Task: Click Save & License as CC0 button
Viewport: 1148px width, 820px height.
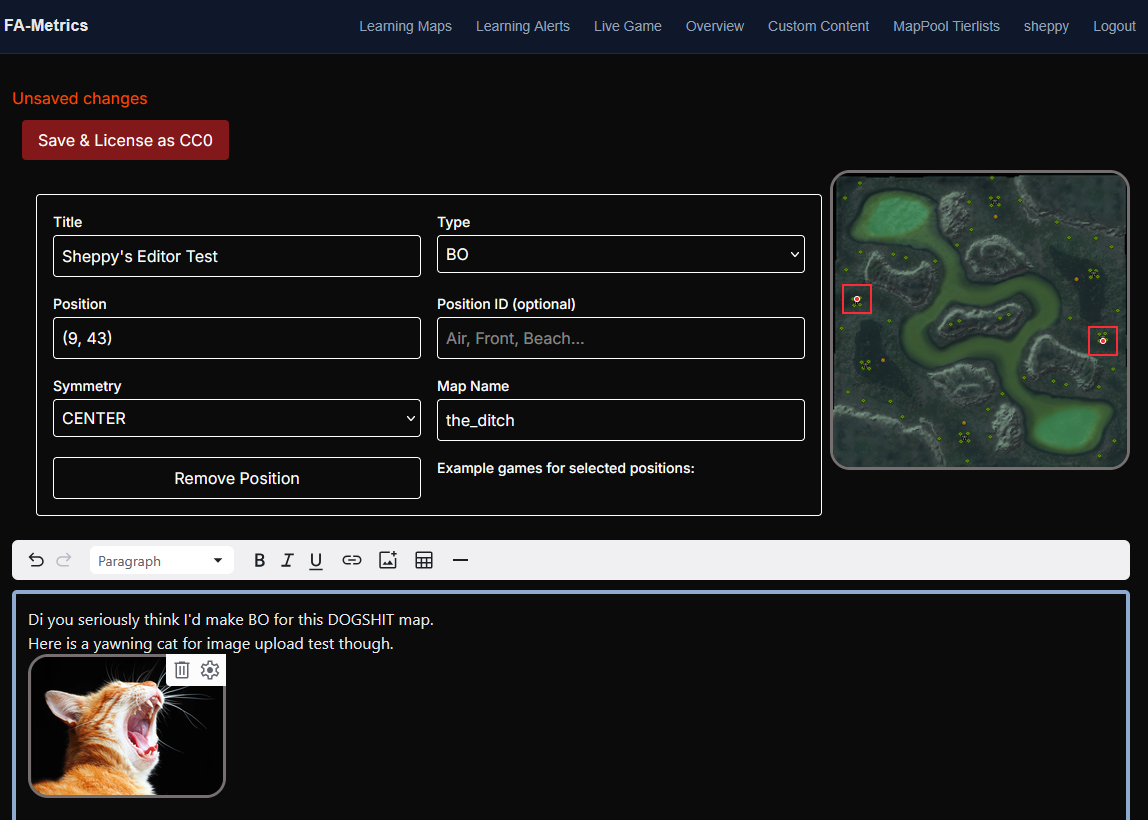Action: [x=125, y=140]
